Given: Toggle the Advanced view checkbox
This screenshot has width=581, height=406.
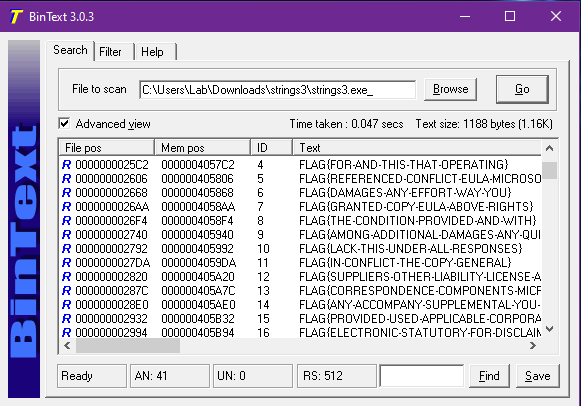Looking at the screenshot, I should pos(64,123).
